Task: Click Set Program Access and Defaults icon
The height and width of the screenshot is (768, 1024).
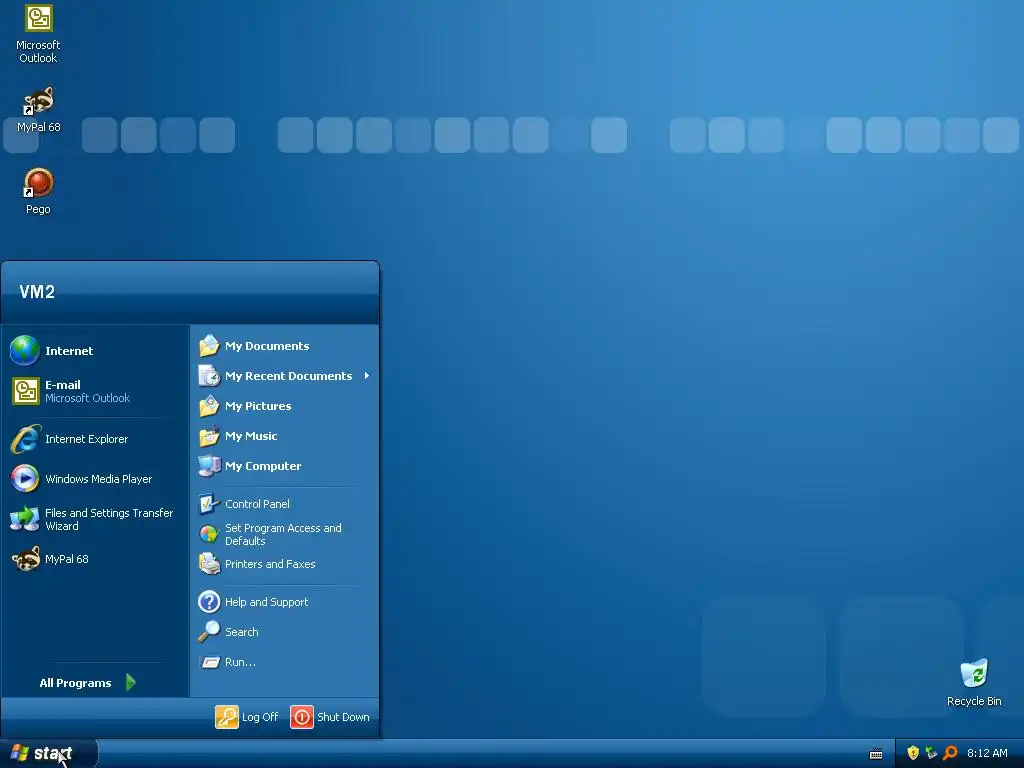Action: coord(209,534)
